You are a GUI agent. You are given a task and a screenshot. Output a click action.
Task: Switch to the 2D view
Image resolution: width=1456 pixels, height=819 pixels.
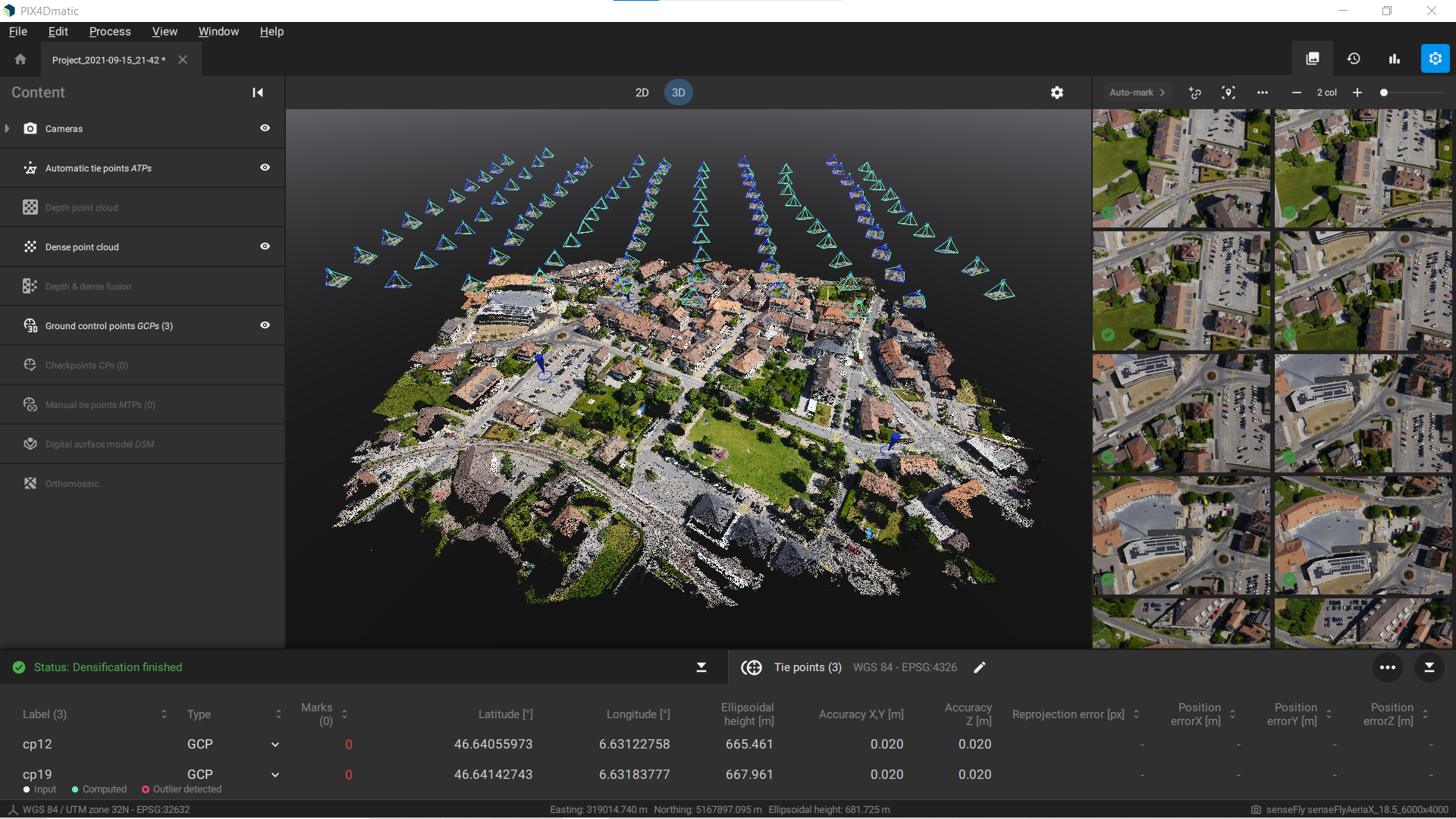642,93
